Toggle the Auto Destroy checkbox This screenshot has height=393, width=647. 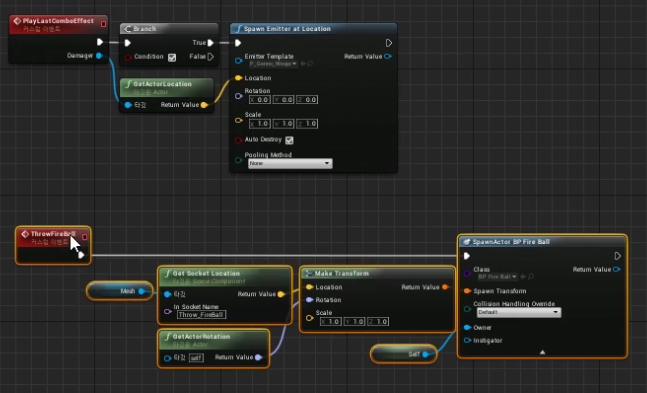pos(289,140)
